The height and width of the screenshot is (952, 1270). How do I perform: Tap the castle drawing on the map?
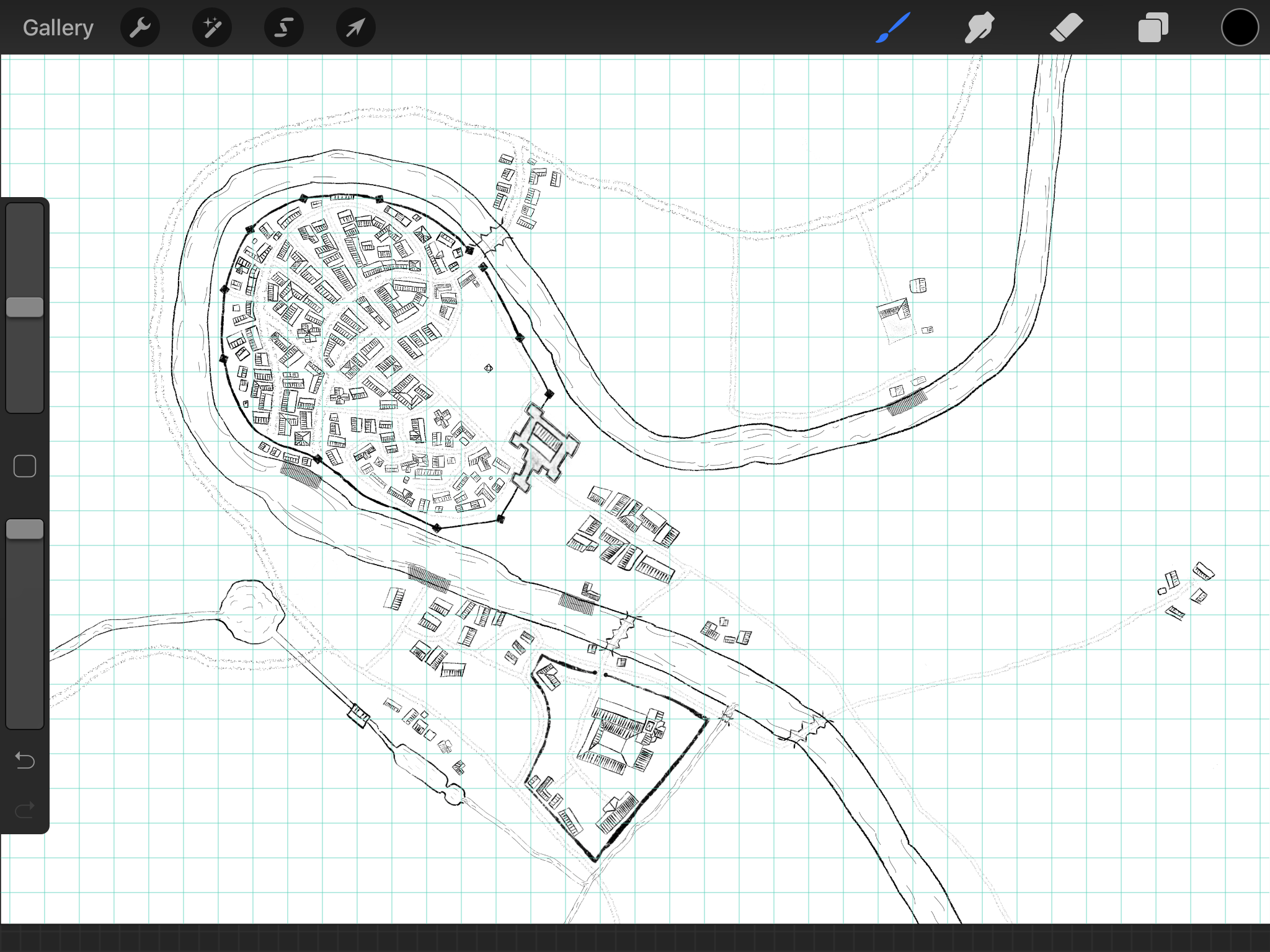544,447
